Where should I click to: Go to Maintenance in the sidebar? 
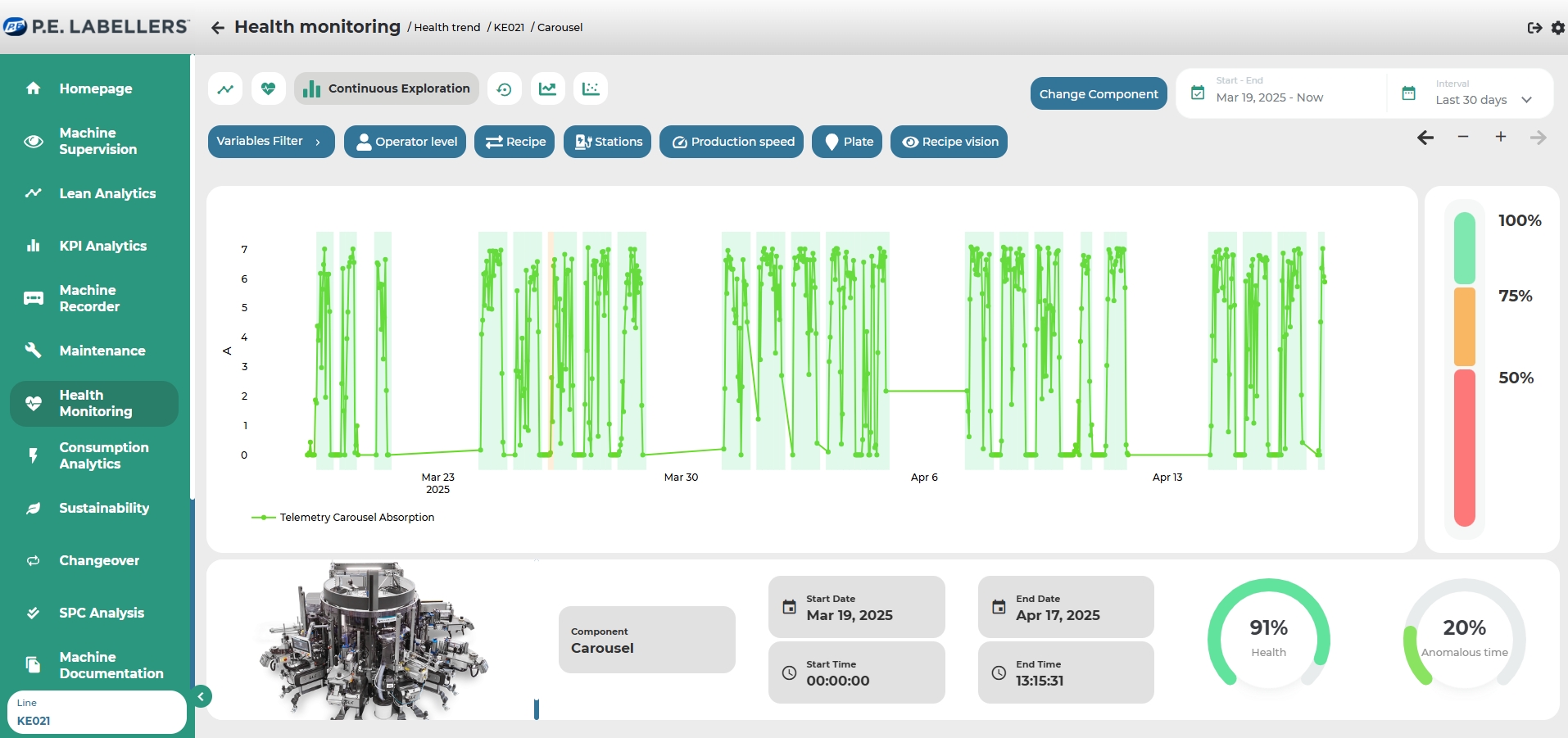click(x=102, y=351)
